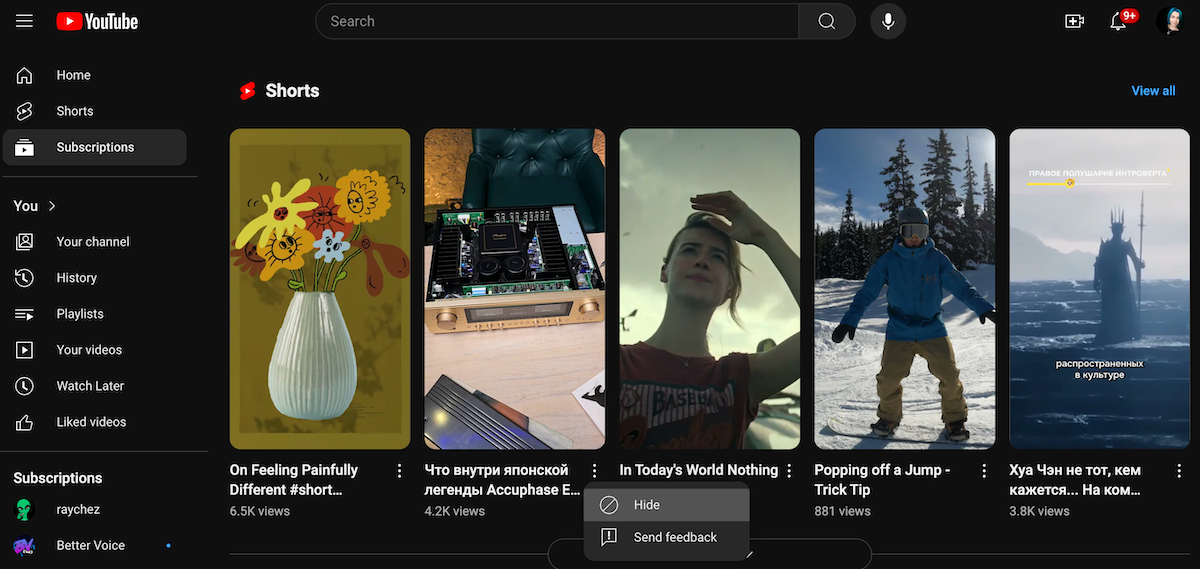1200x569 pixels.
Task: Open options for On Feeling Painfully Different
Action: coord(399,471)
